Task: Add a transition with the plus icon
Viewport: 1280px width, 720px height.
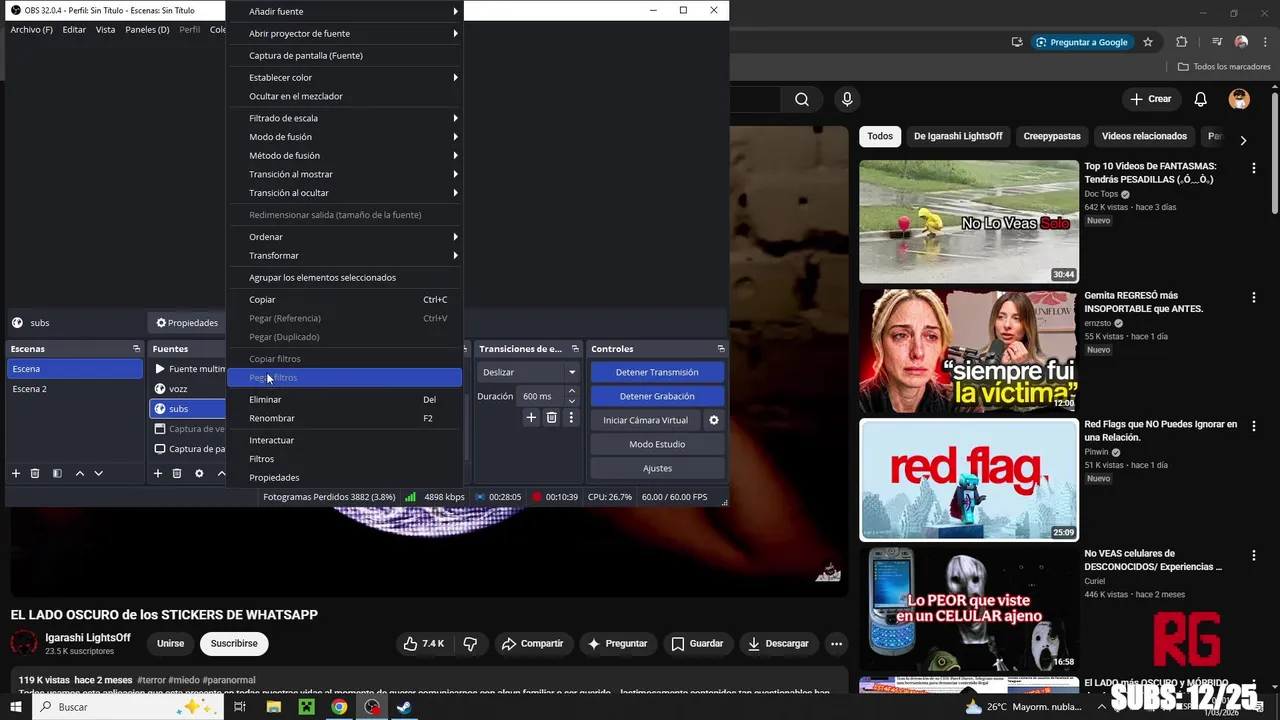Action: (x=531, y=418)
